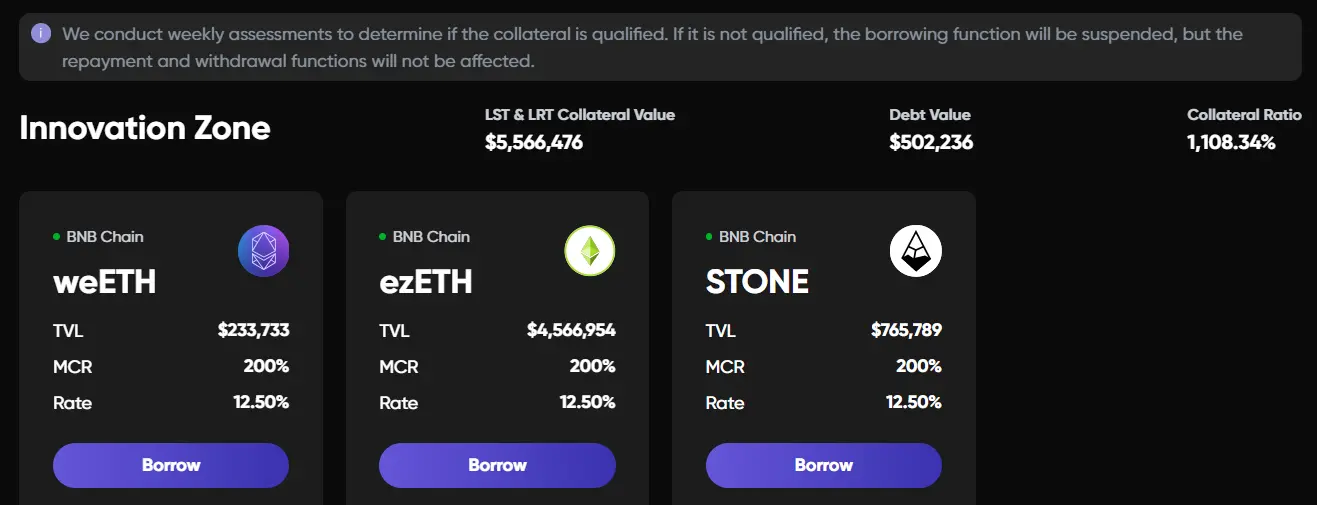This screenshot has width=1317, height=505.
Task: Click the STONE Rate 12.50% value
Action: click(913, 402)
